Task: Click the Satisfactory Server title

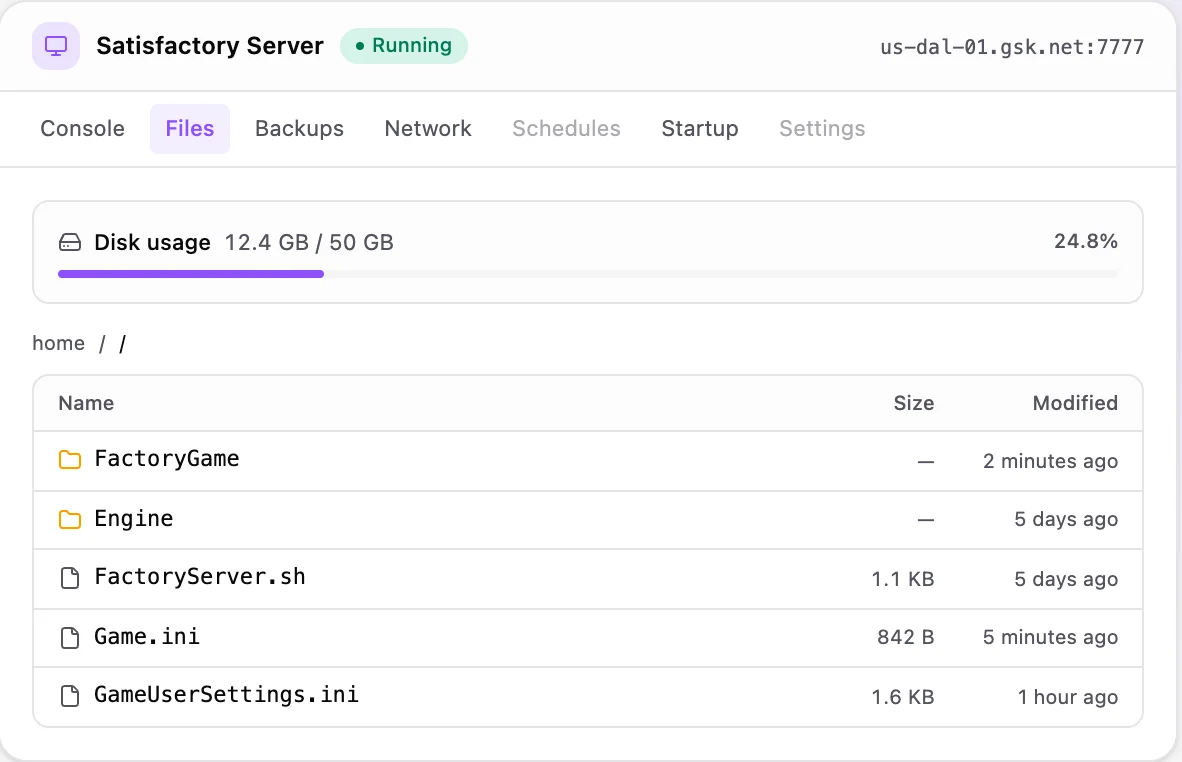Action: pos(210,46)
